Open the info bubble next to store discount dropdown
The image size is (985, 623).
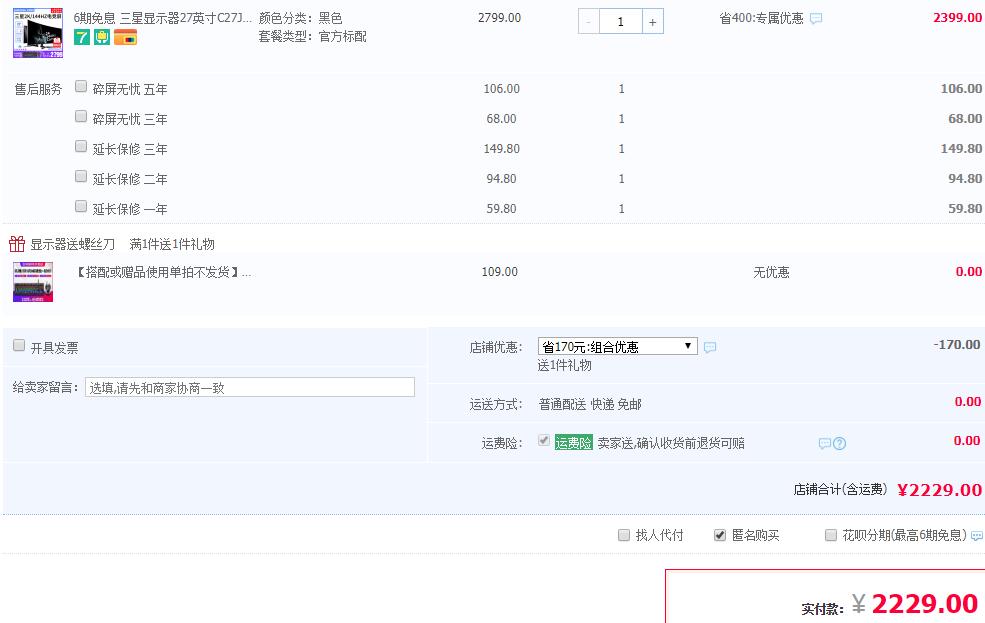click(710, 347)
